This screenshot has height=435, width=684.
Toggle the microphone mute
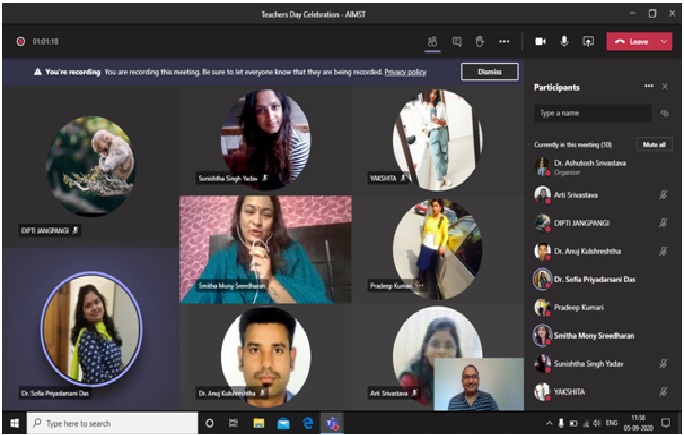click(x=564, y=41)
